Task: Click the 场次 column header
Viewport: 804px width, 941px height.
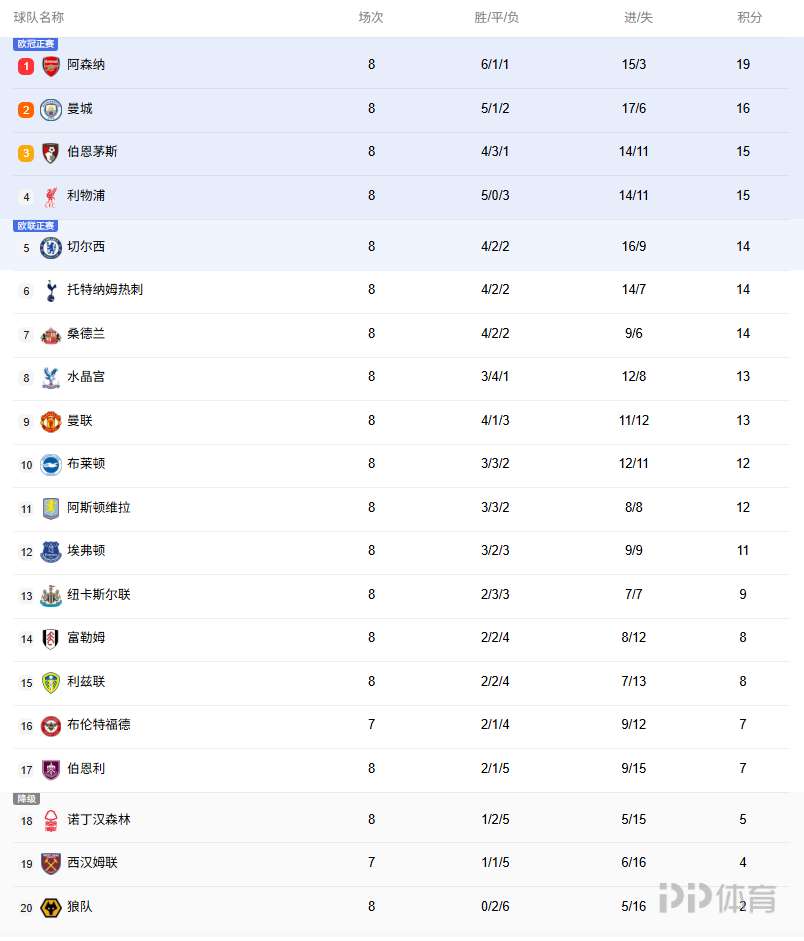Action: [371, 17]
